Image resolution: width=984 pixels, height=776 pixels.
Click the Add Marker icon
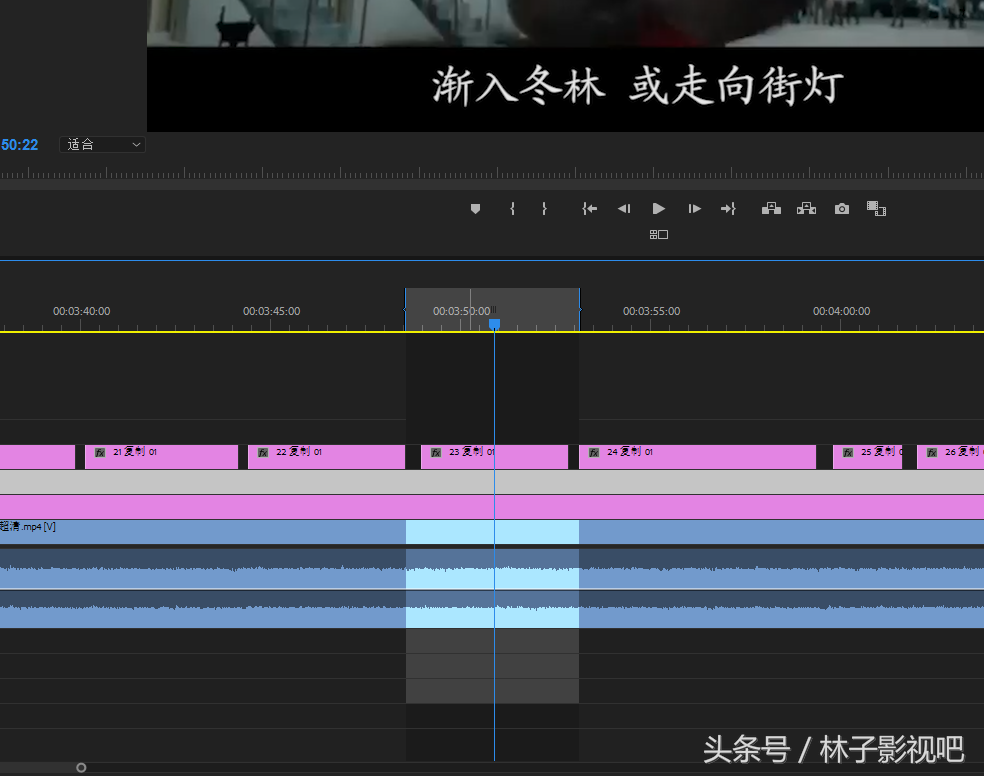coord(475,209)
